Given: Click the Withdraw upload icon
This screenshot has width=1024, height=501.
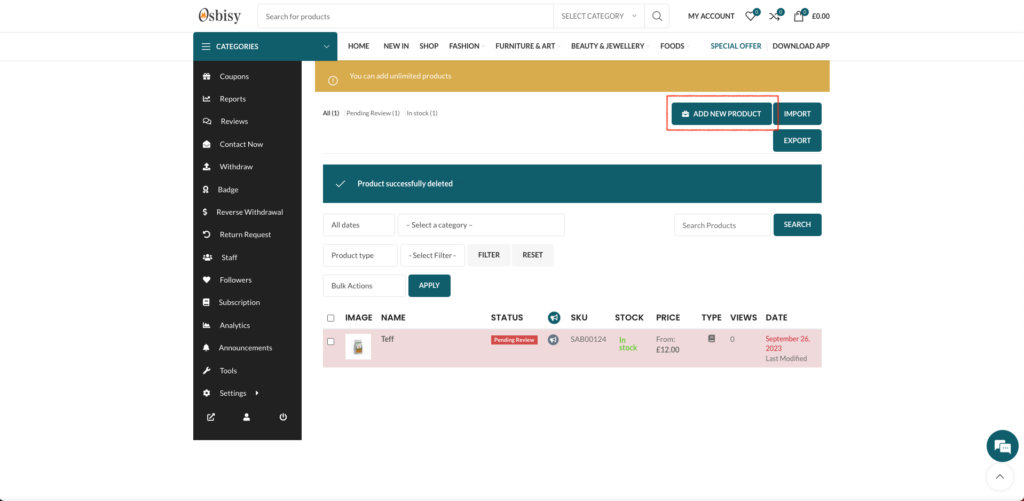Looking at the screenshot, I should coord(206,167).
